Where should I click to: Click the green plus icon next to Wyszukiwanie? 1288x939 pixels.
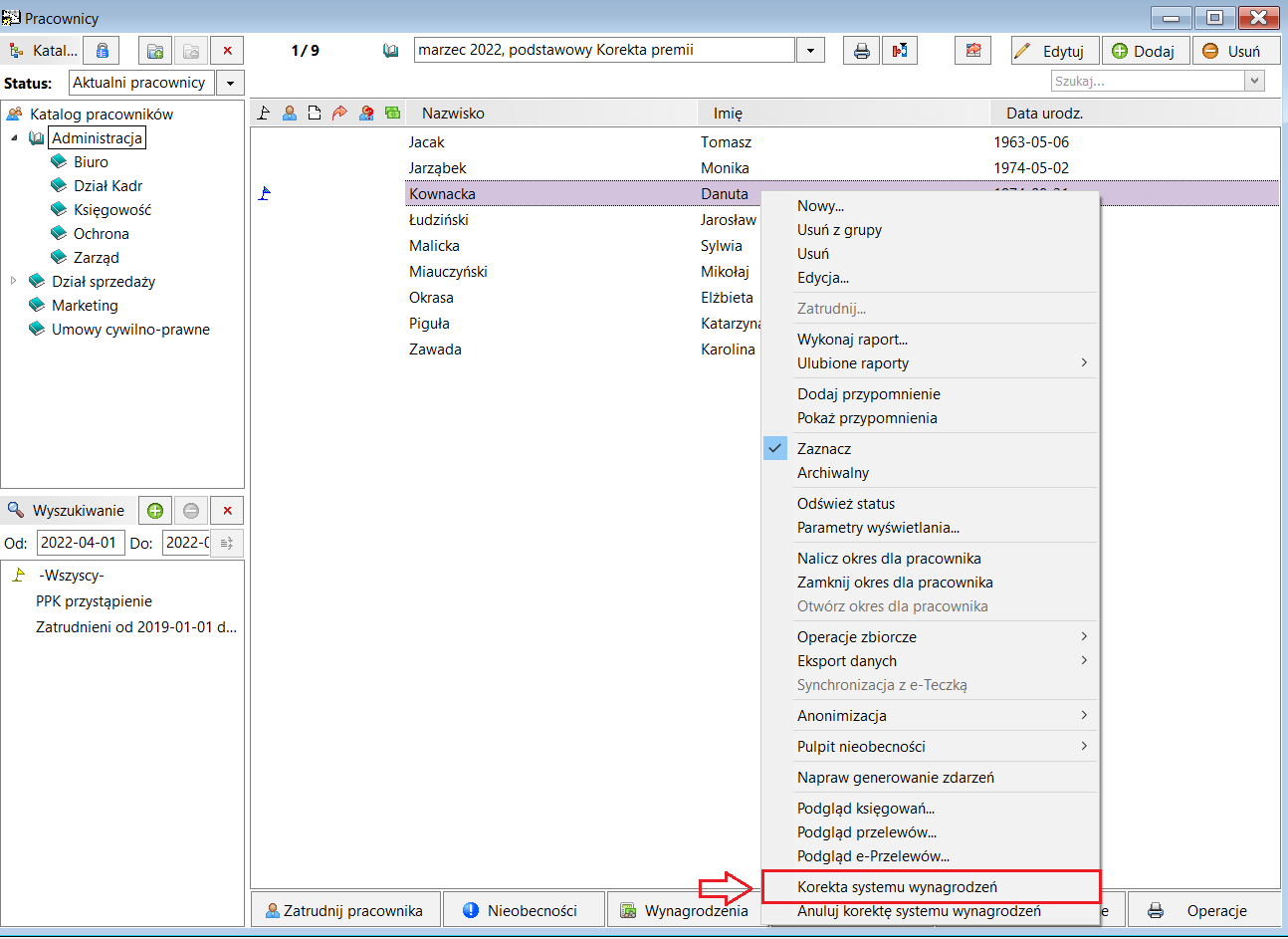155,511
